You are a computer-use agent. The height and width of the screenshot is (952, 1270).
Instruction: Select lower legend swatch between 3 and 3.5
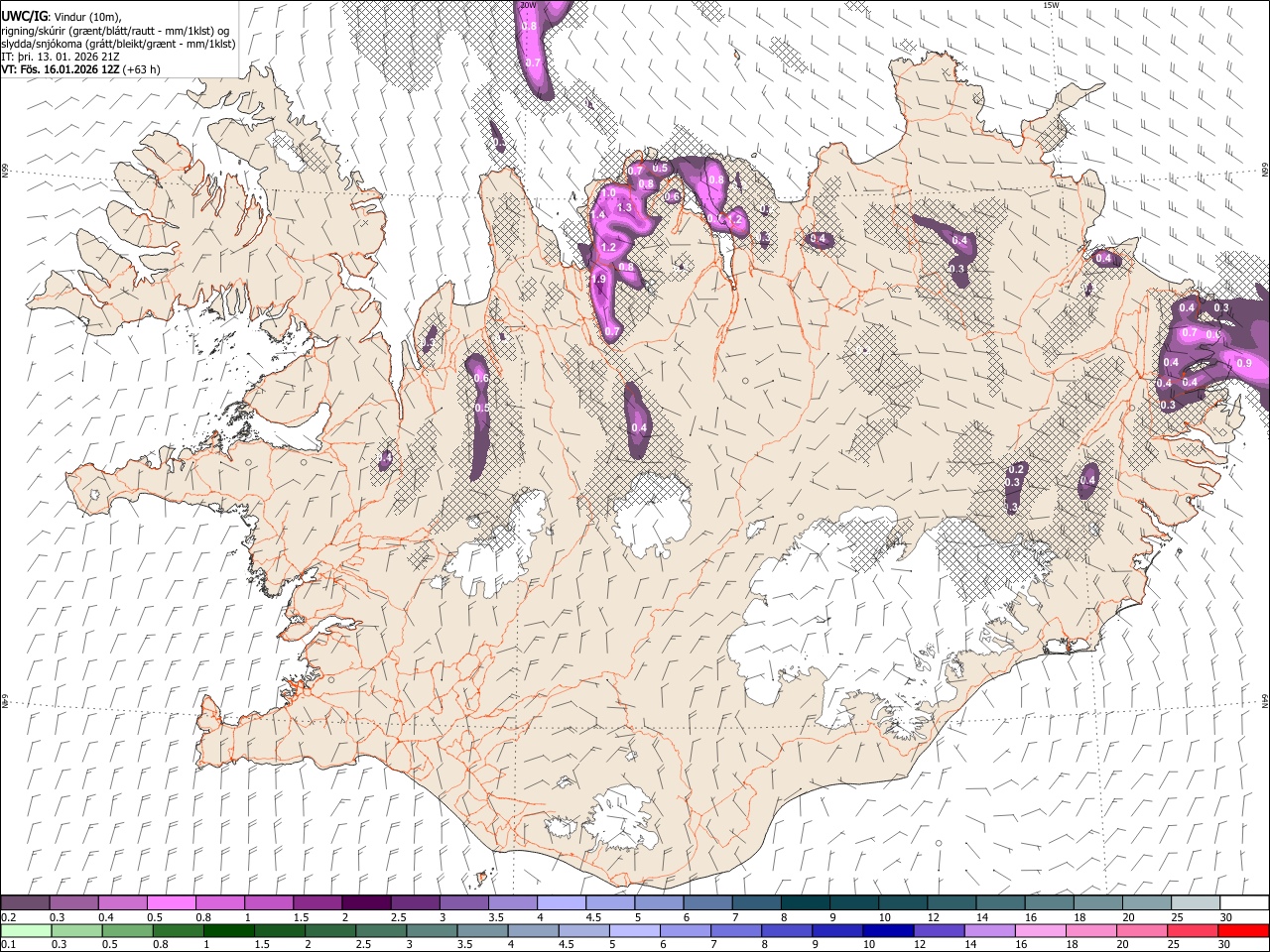tap(432, 930)
